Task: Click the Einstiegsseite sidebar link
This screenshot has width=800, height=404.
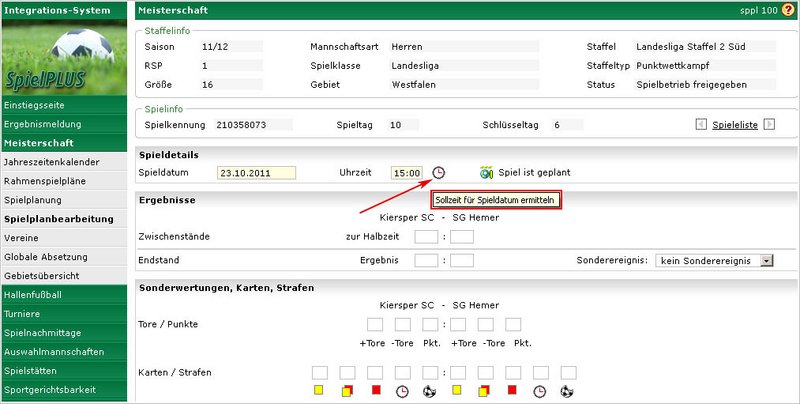Action: [x=35, y=105]
